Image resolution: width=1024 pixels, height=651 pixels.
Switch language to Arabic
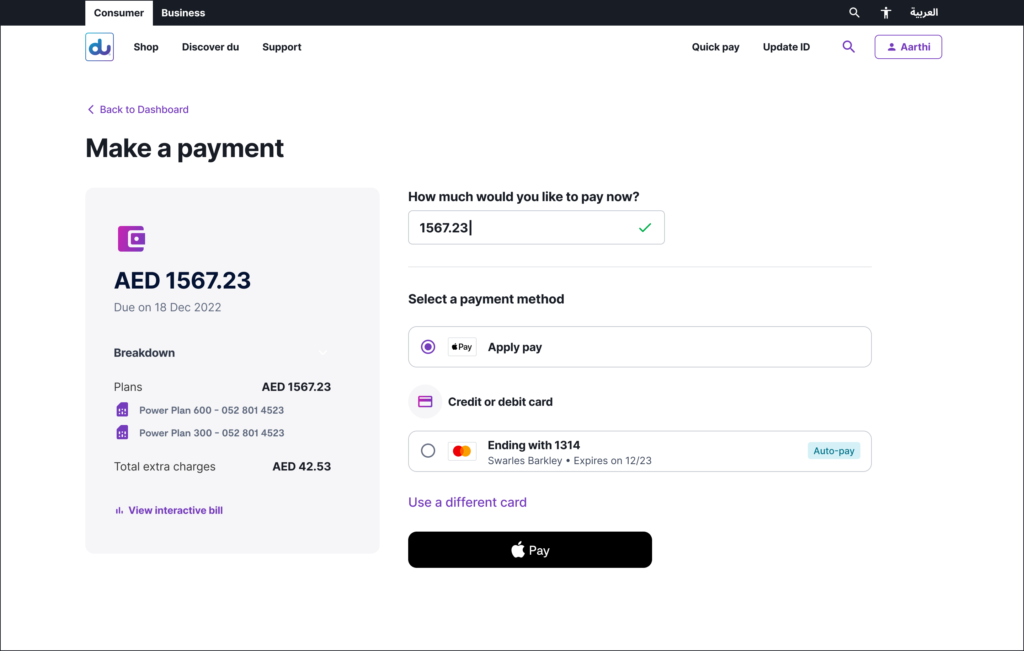click(x=923, y=13)
